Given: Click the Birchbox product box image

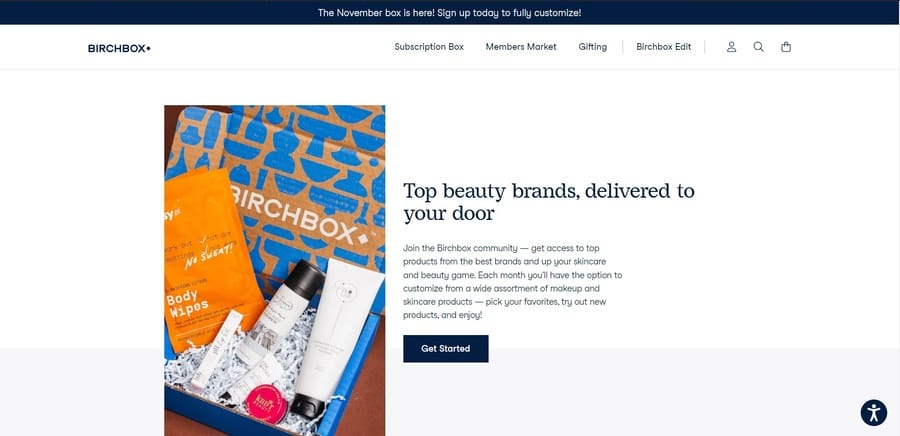Looking at the screenshot, I should [274, 270].
